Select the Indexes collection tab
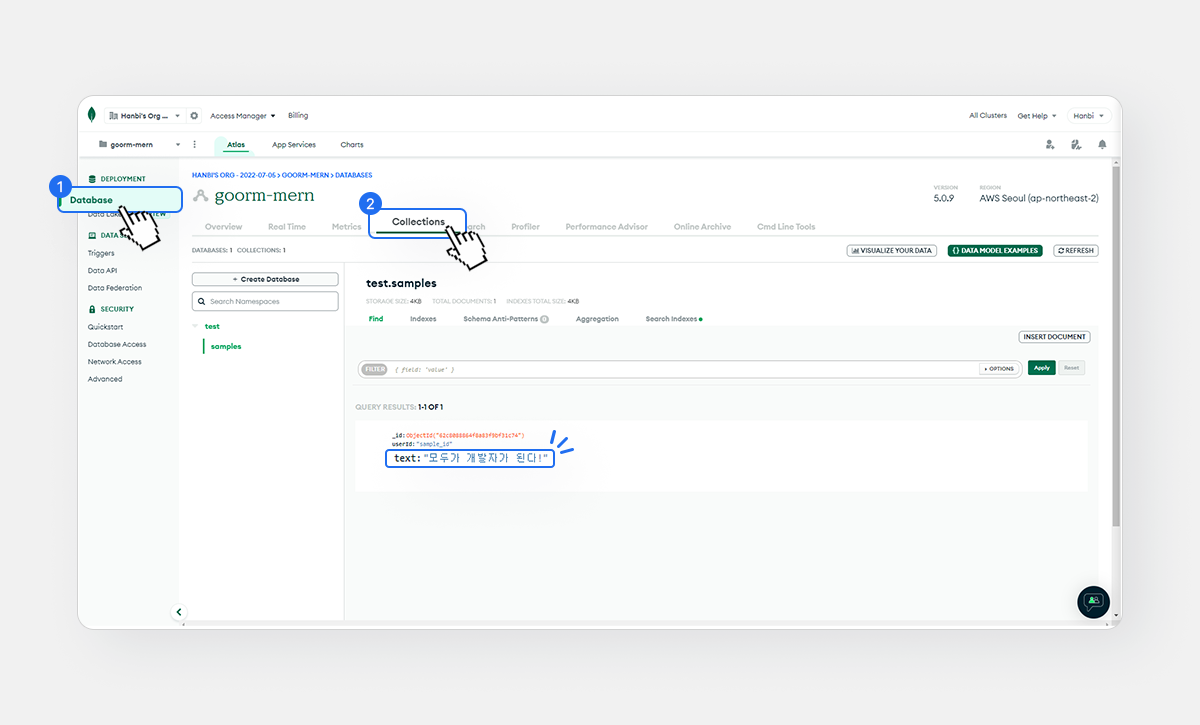Screen dimensions: 1200x725 click(x=423, y=319)
